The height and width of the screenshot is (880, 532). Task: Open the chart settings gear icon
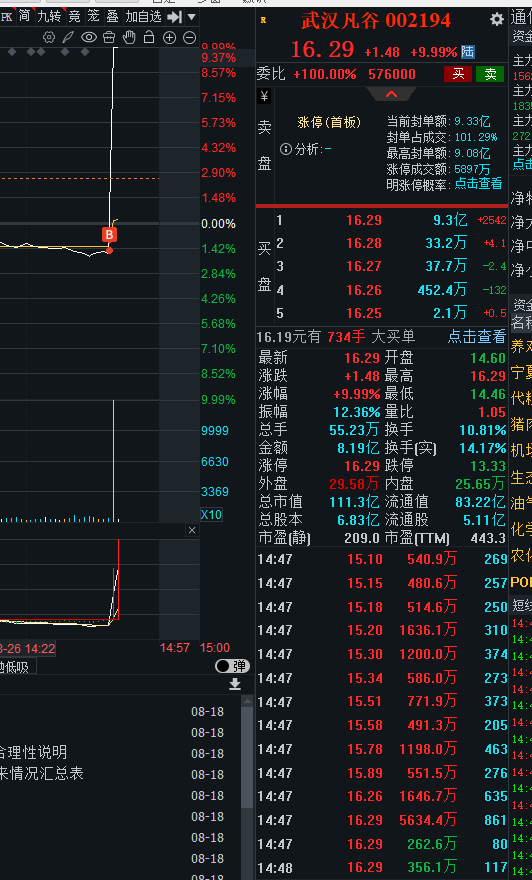49,38
